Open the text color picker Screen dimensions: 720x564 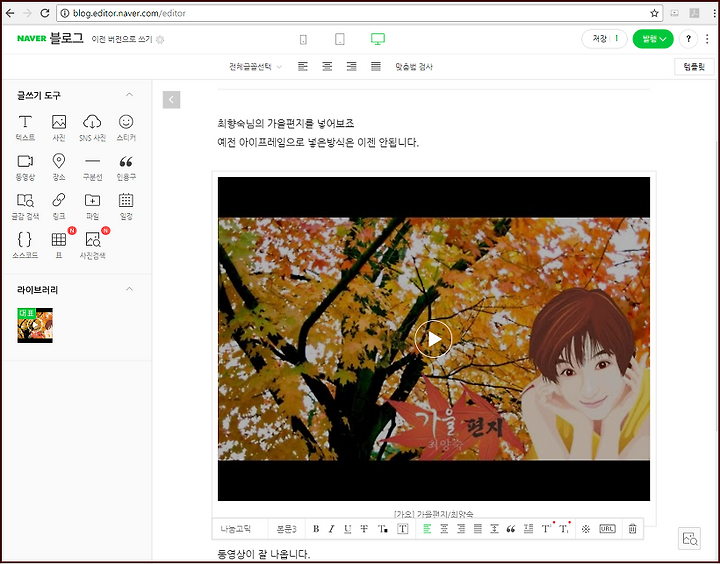pyautogui.click(x=383, y=529)
